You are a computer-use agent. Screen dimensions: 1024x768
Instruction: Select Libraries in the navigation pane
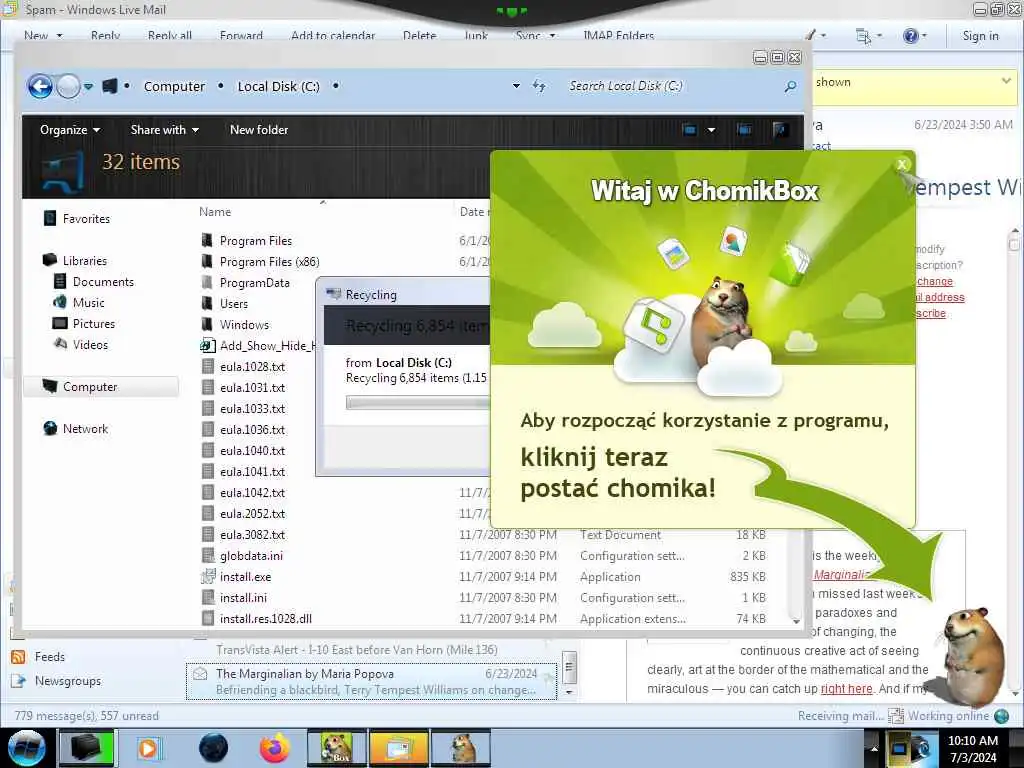pos(85,261)
